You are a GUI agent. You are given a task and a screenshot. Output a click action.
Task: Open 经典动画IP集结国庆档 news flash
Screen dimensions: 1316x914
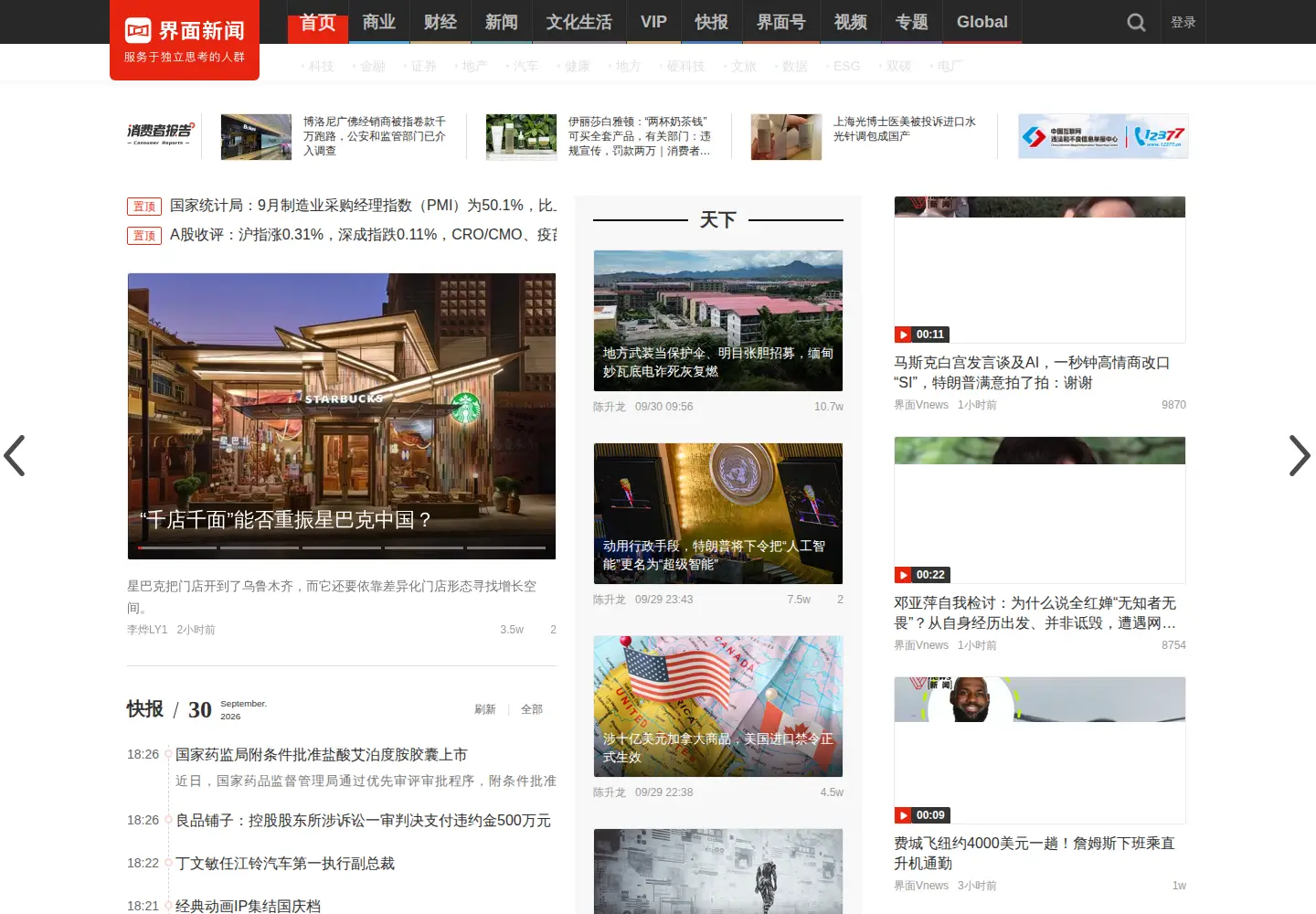click(x=249, y=906)
